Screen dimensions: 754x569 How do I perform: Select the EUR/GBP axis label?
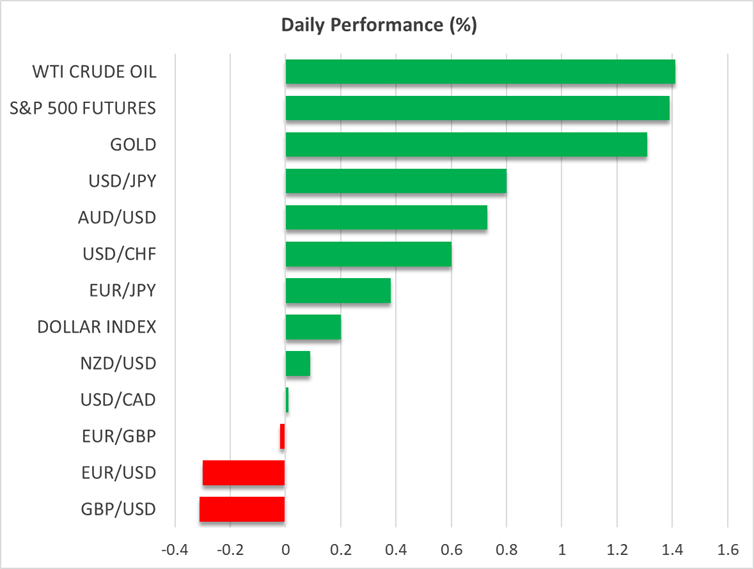[118, 436]
